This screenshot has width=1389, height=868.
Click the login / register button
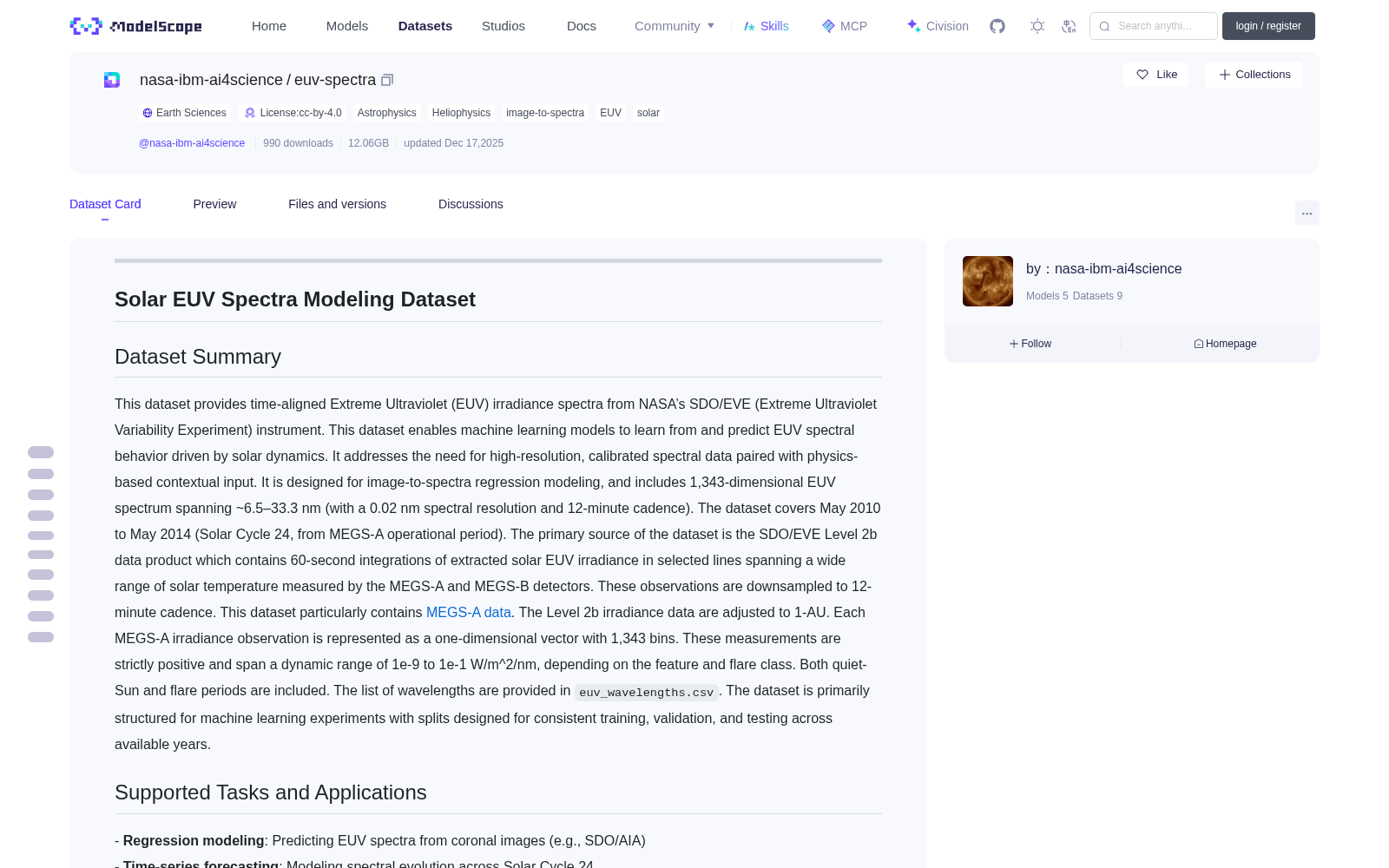tap(1268, 26)
